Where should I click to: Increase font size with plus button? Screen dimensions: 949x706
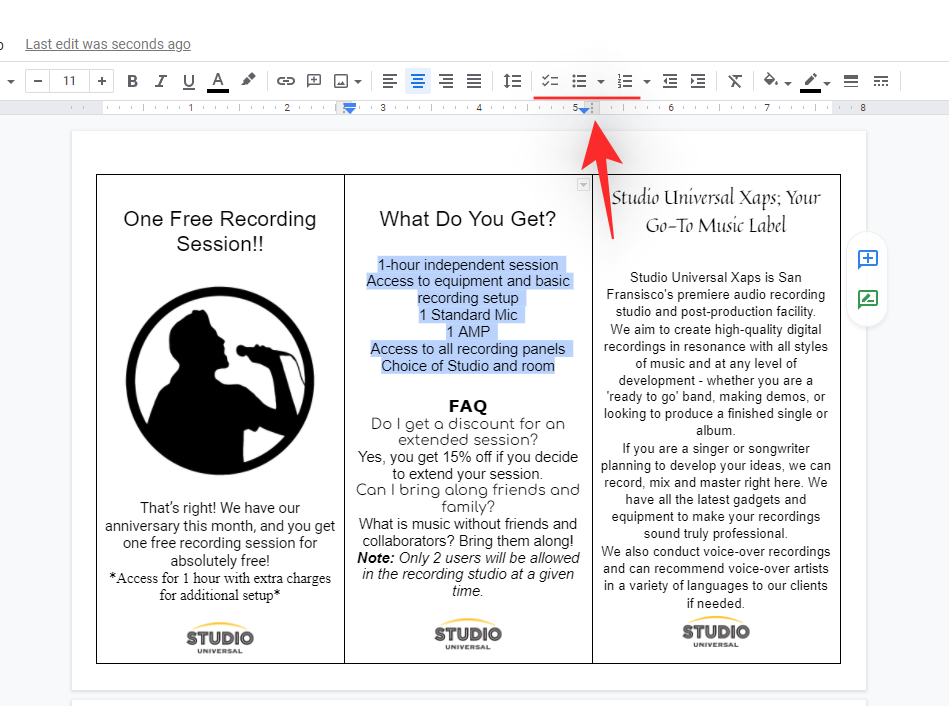[103, 81]
